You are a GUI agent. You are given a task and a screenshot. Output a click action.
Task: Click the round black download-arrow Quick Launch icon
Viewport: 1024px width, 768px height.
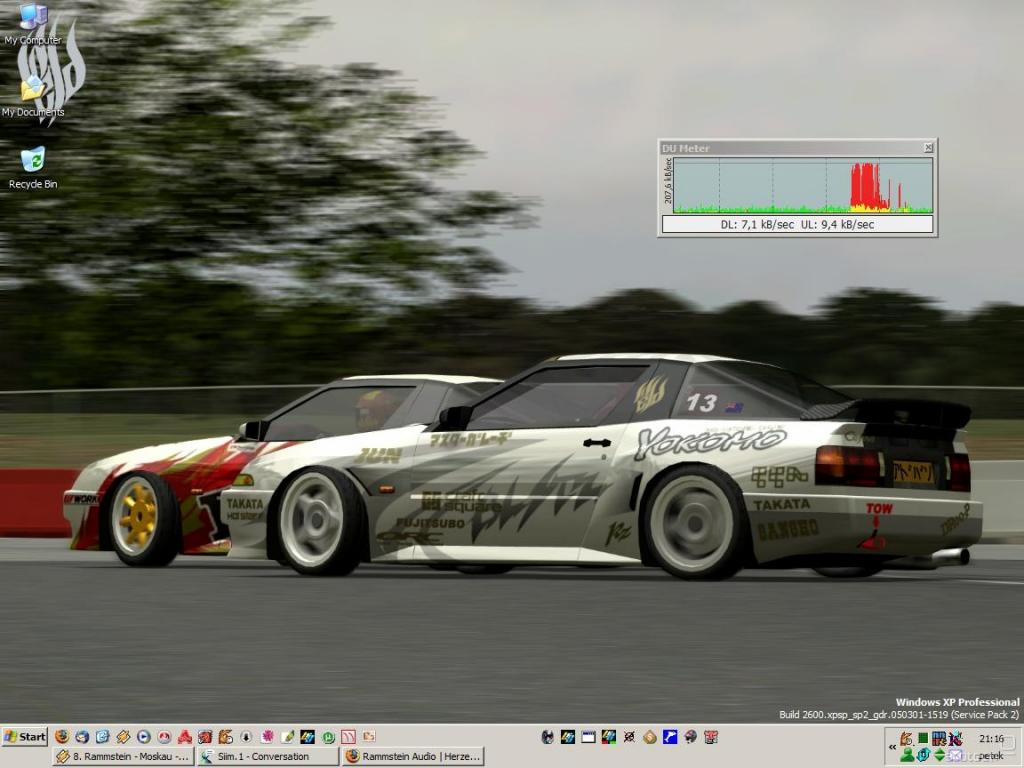click(x=246, y=737)
